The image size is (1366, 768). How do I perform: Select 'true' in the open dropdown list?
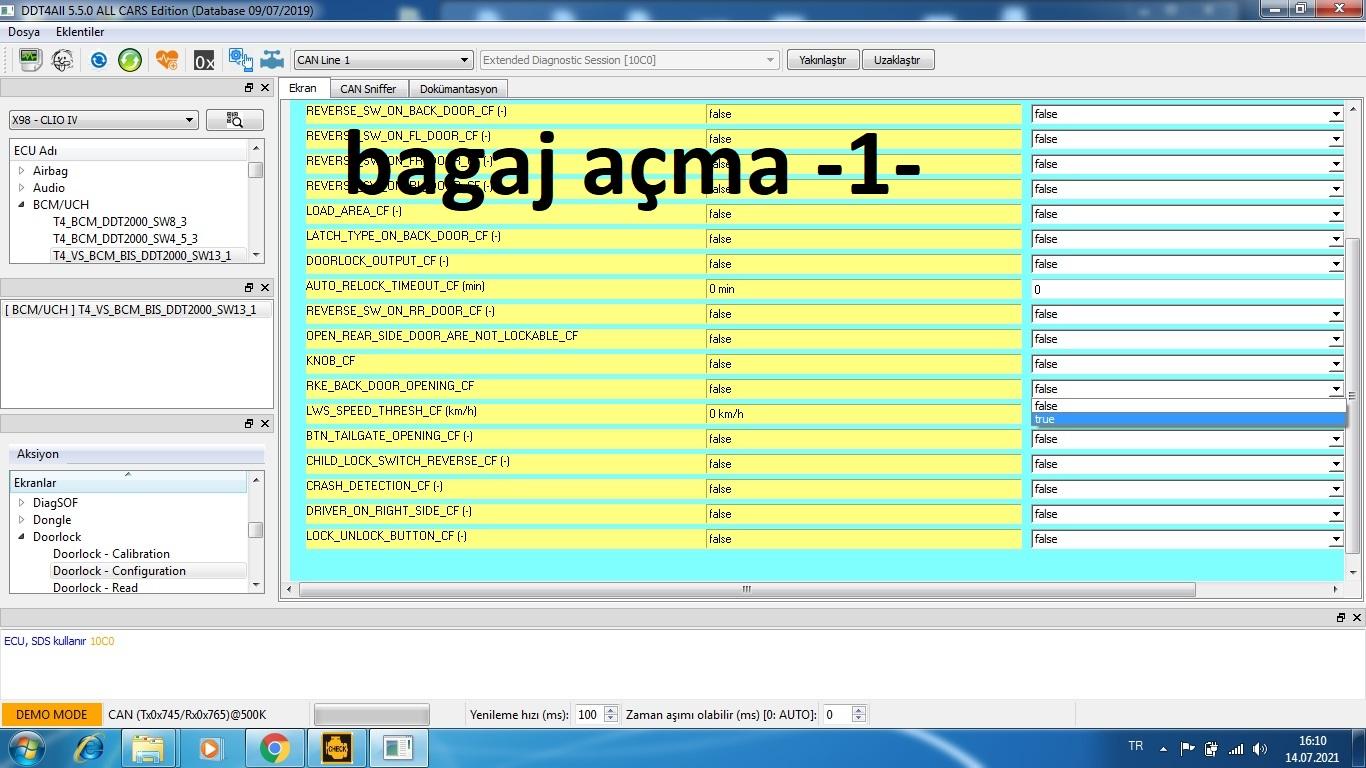tap(1186, 420)
